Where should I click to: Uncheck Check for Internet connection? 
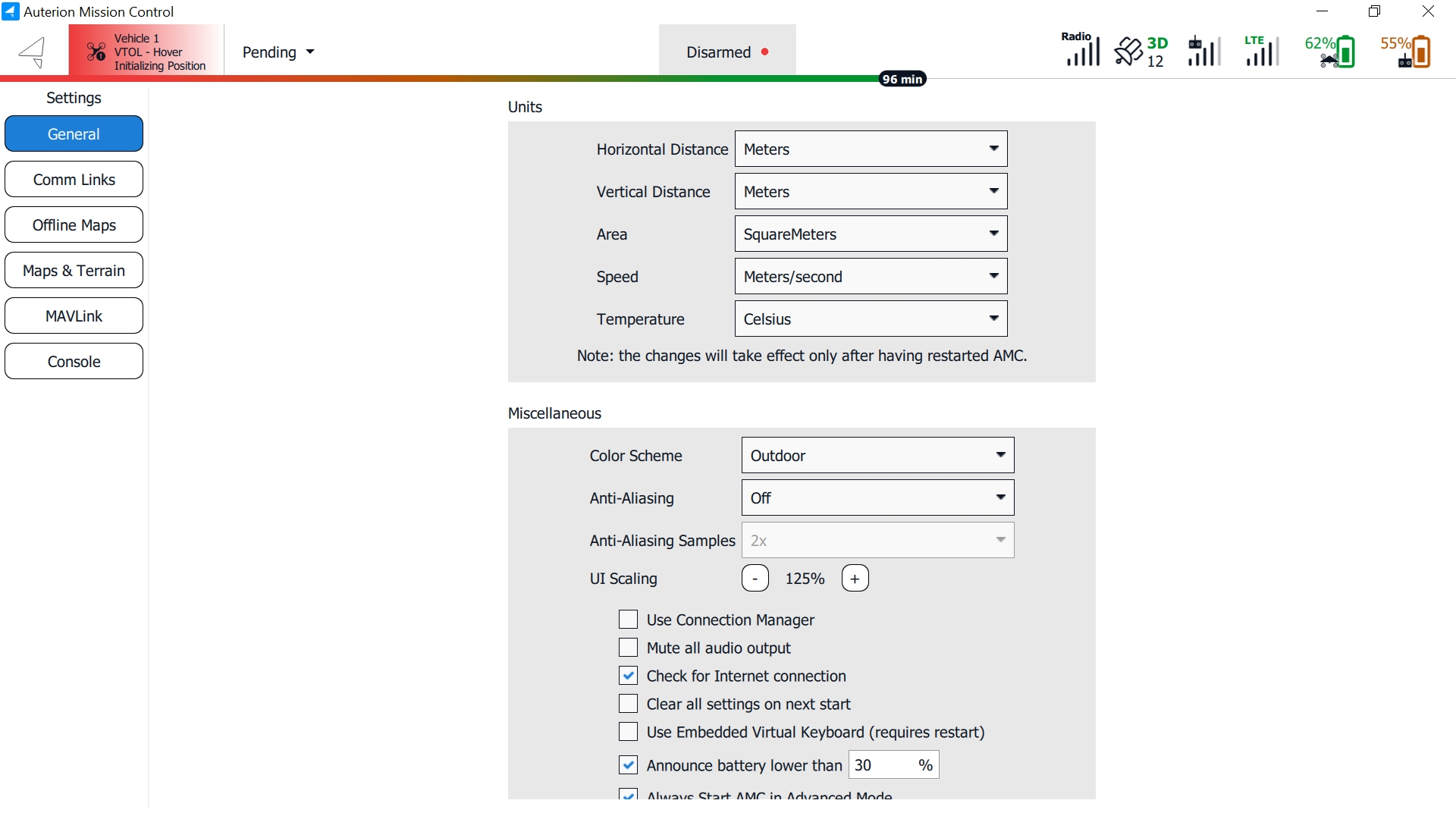[x=628, y=676]
